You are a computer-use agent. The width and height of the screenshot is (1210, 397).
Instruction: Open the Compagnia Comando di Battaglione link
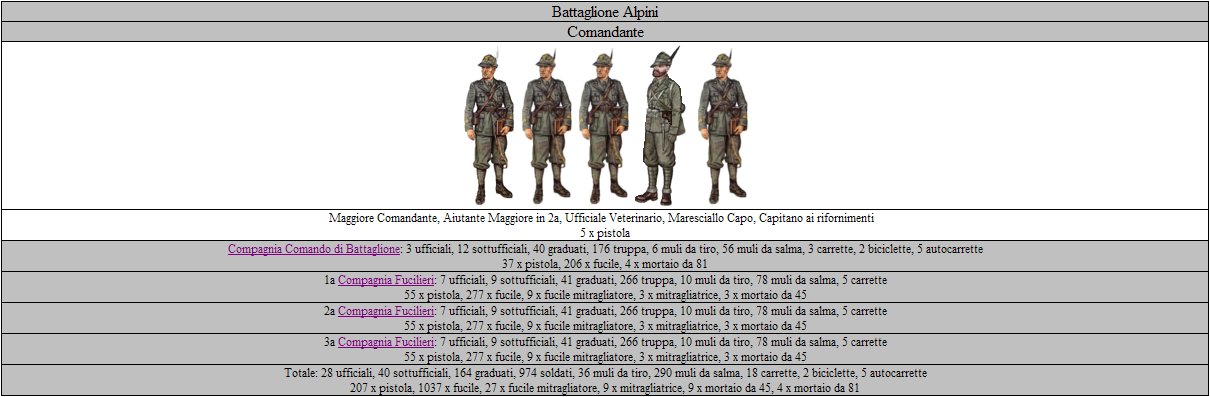tap(314, 248)
